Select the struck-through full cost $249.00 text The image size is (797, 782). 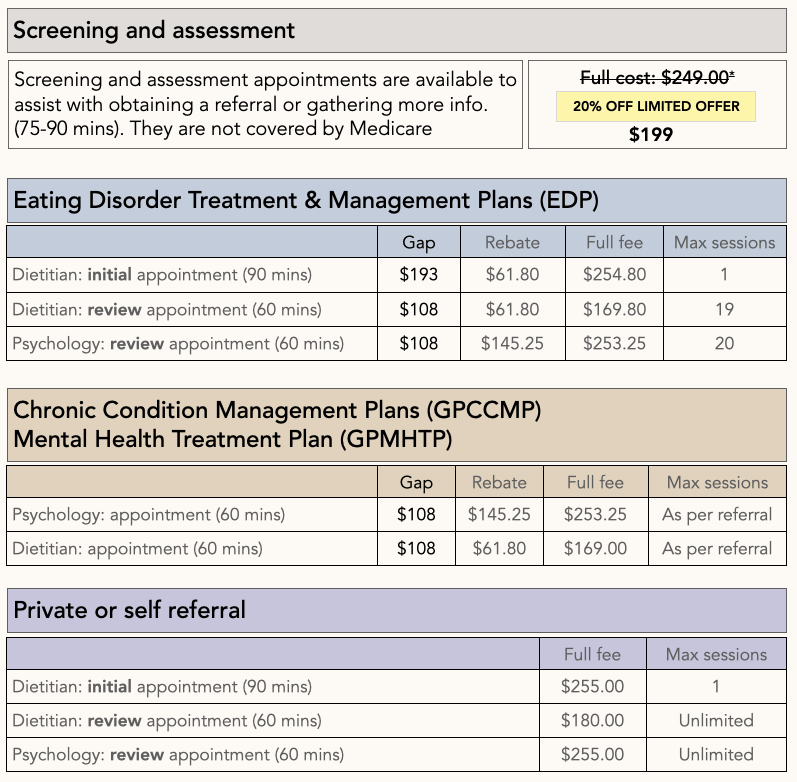click(x=656, y=79)
